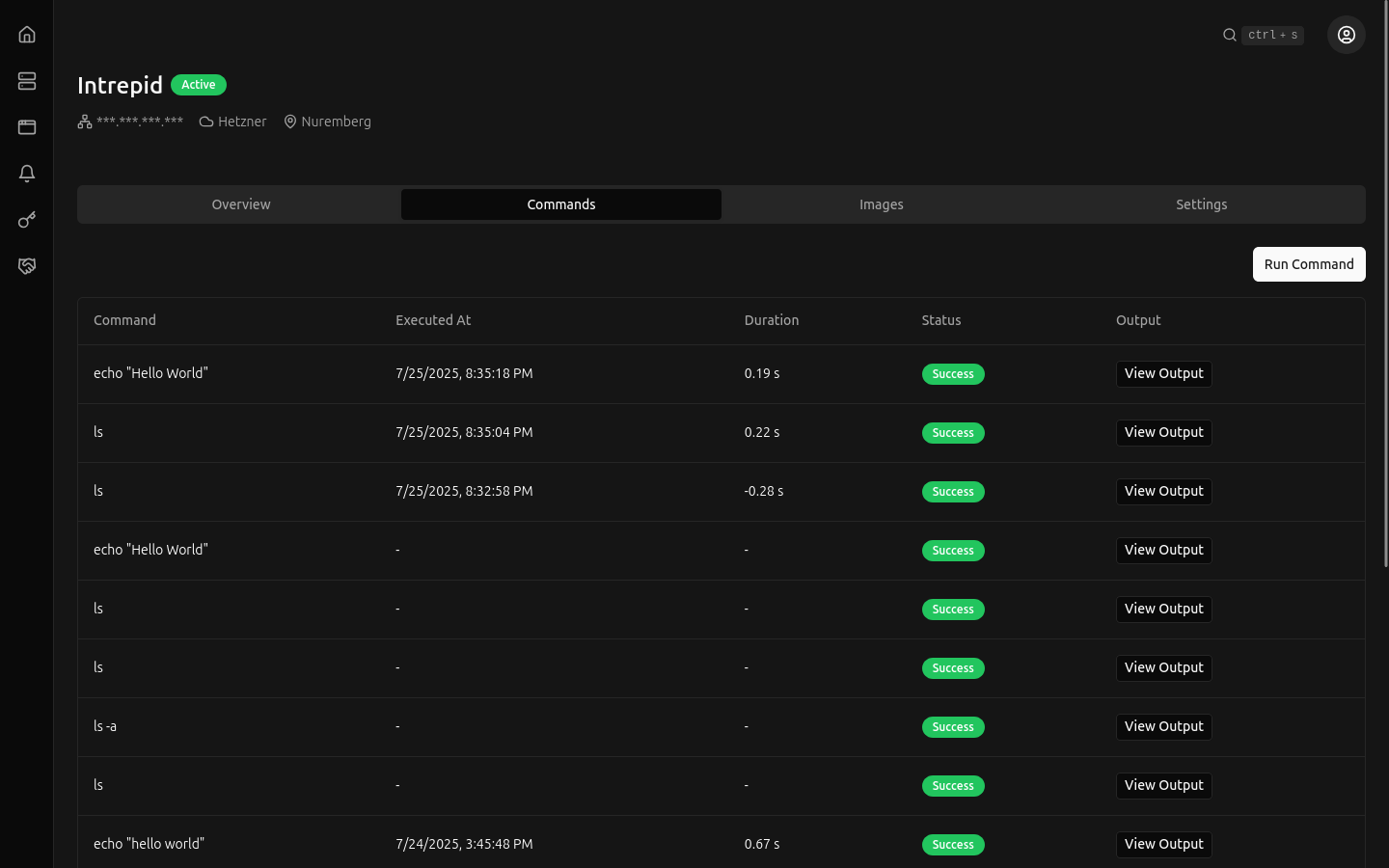This screenshot has height=868, width=1389.
Task: Click the ctrl + s search shortcut box
Action: point(1272,35)
